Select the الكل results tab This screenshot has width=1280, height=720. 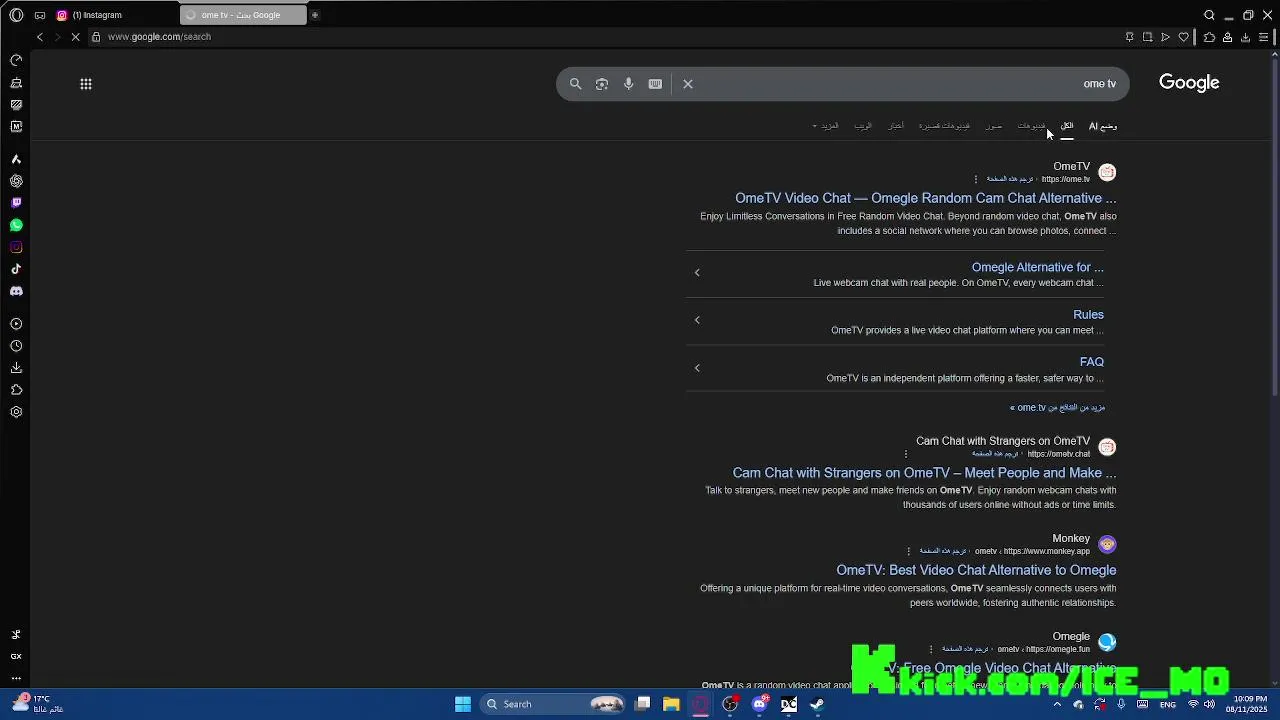tap(1067, 126)
